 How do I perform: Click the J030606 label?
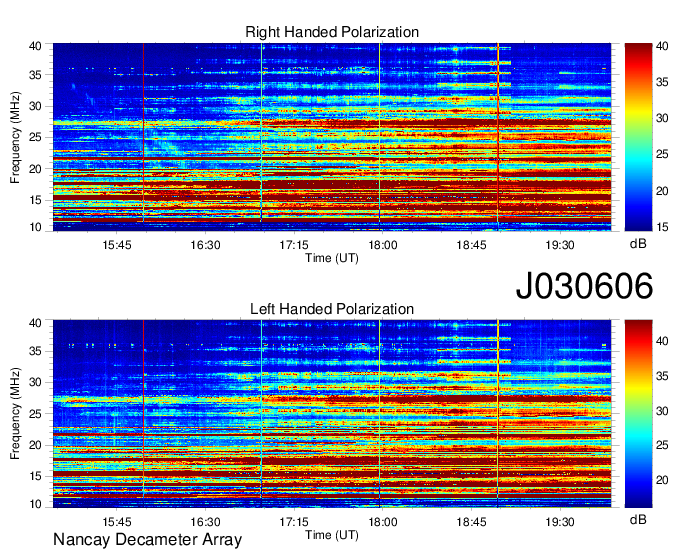click(584, 286)
